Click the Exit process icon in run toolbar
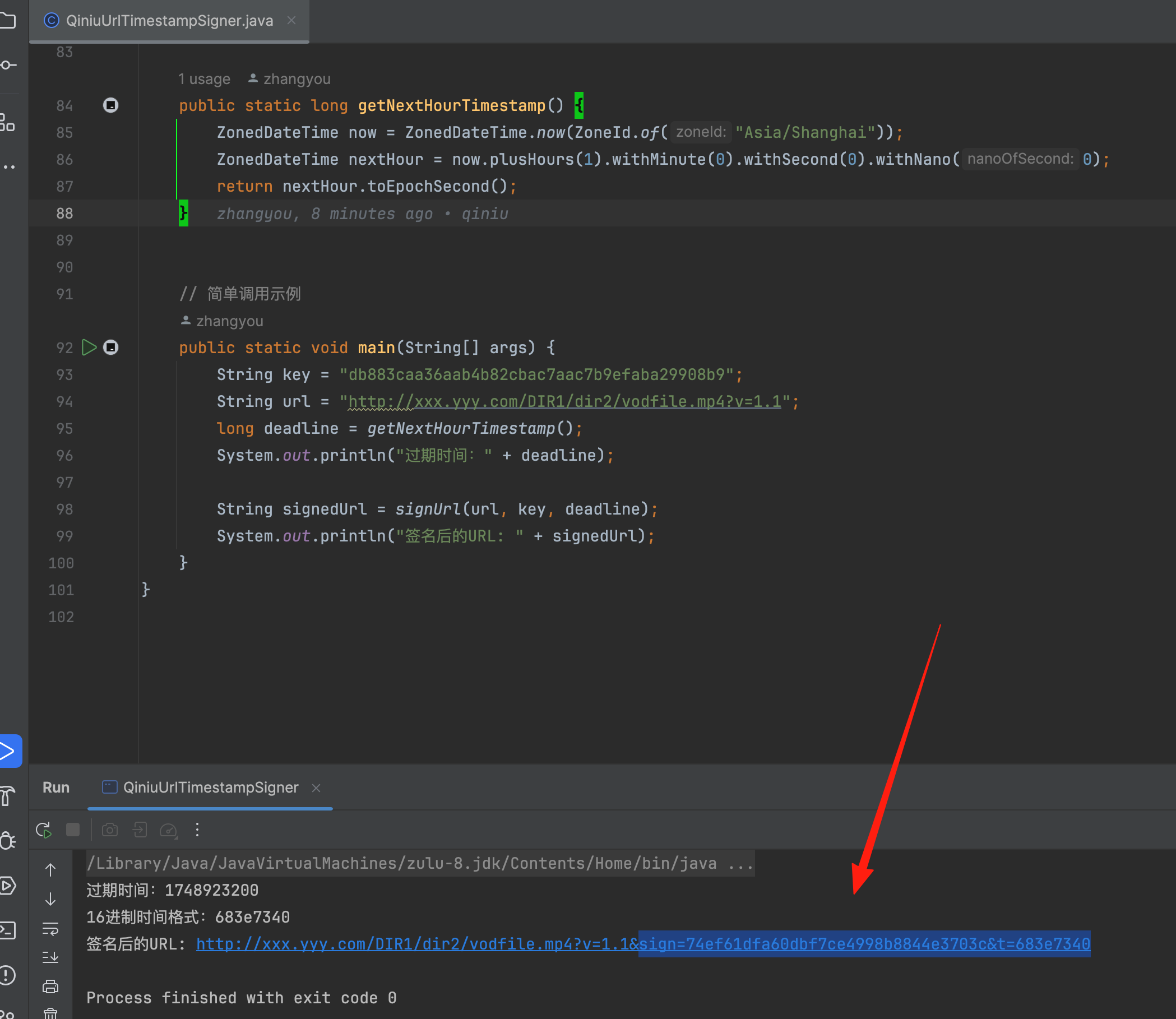 coord(140,830)
